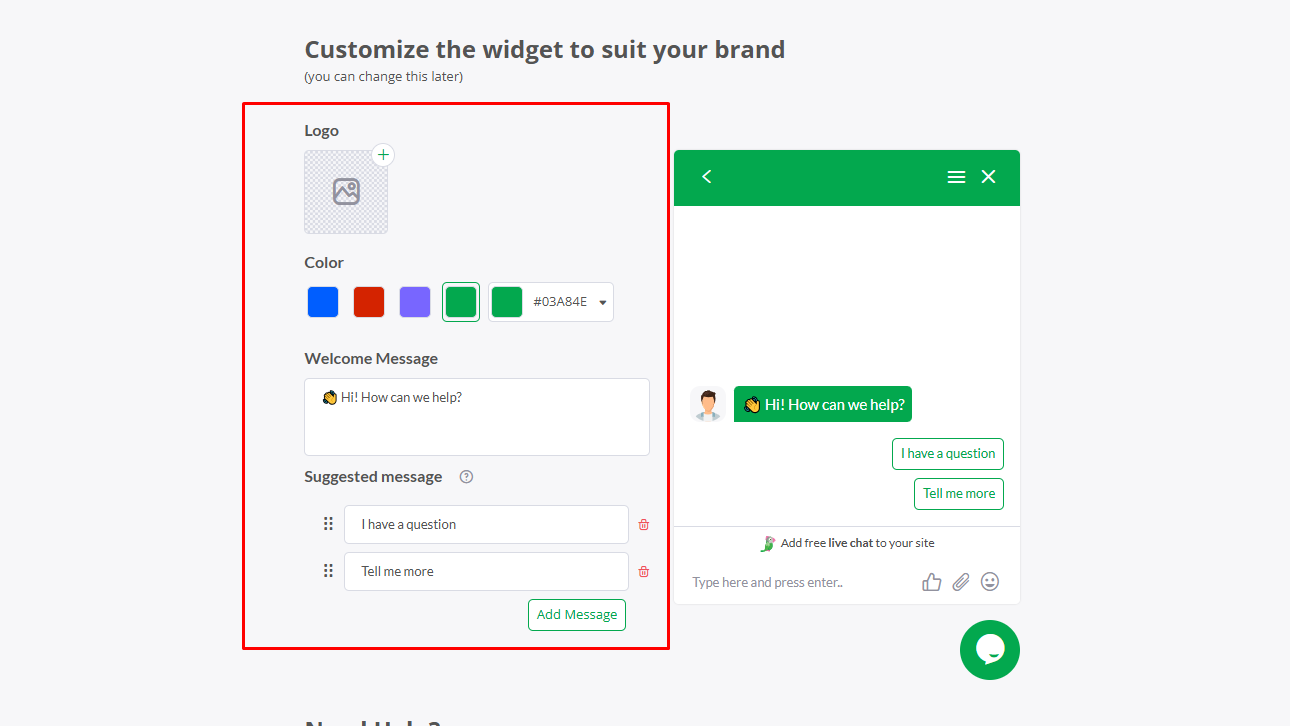
Task: Click the "Add free live chat to your site" link
Action: pyautogui.click(x=847, y=542)
